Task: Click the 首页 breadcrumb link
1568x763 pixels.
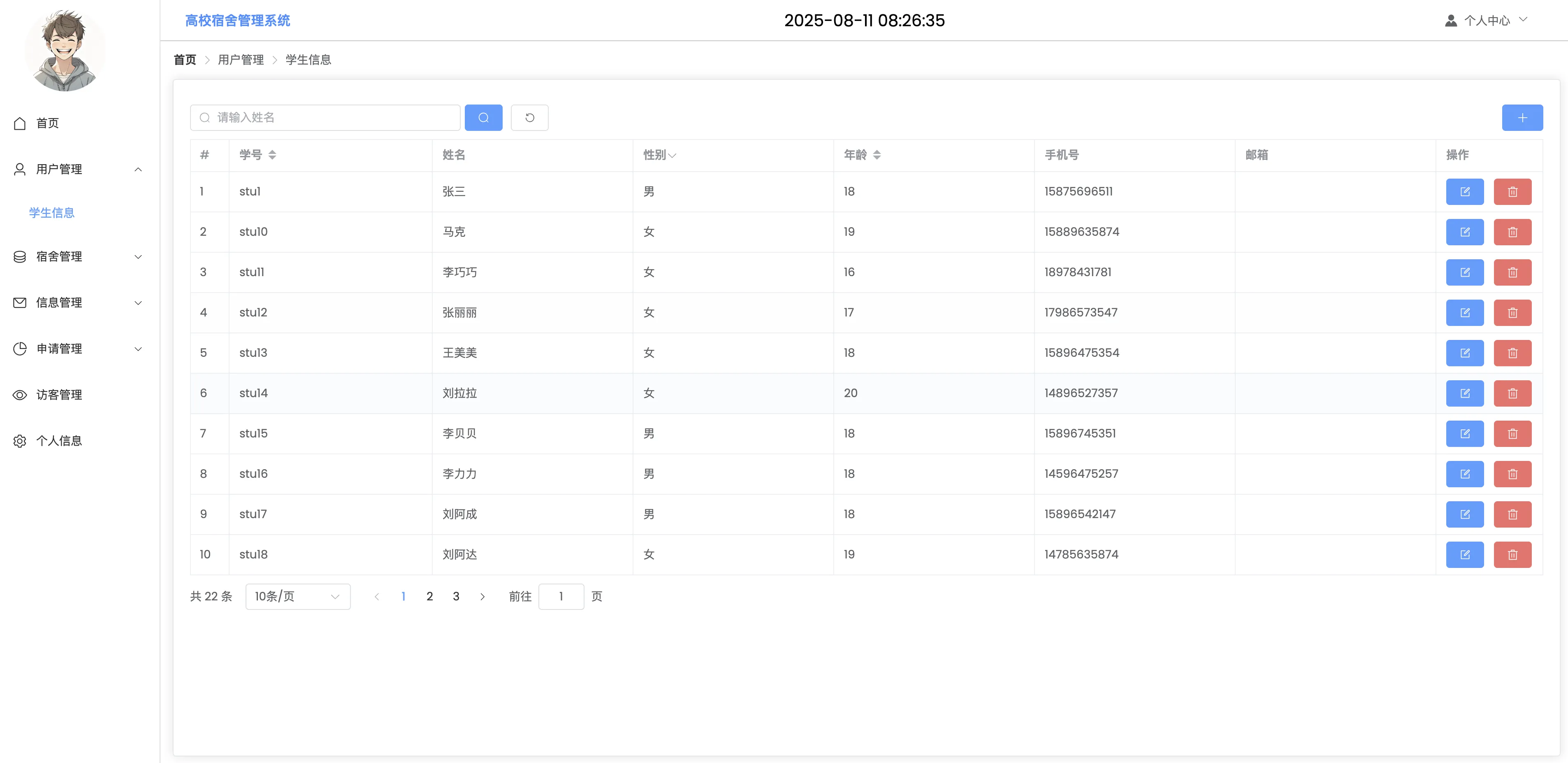Action: tap(184, 60)
